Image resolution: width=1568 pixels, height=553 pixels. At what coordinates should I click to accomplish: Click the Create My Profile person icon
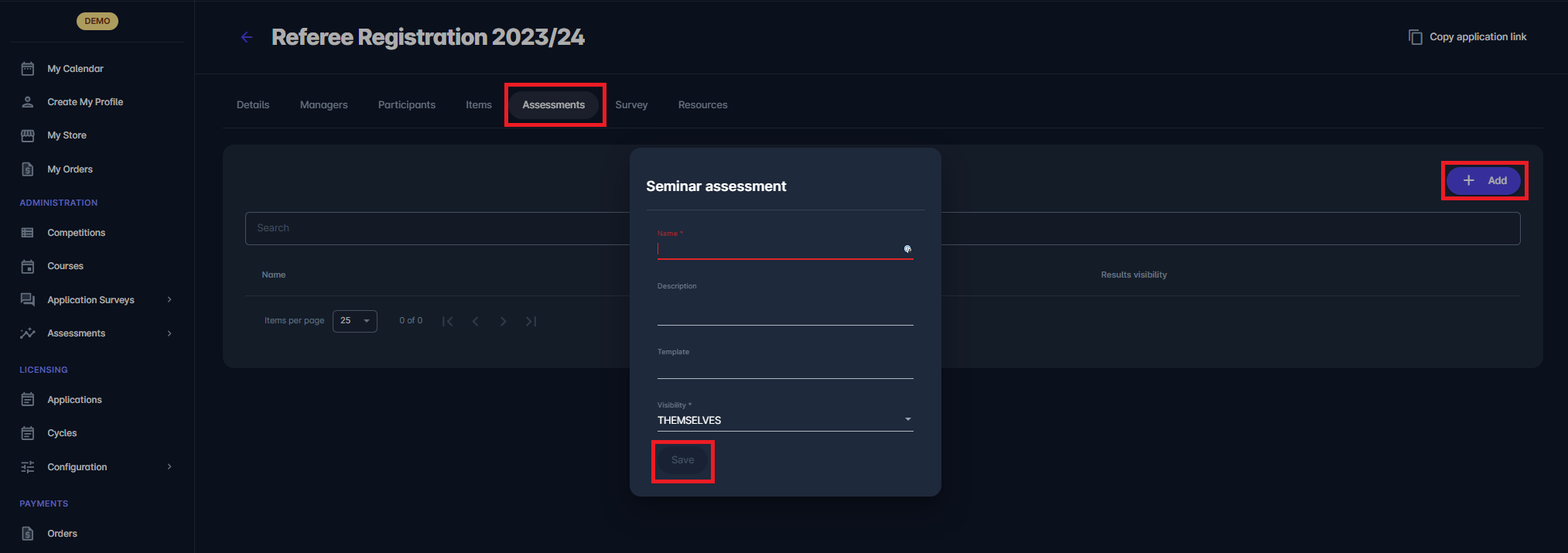point(28,102)
